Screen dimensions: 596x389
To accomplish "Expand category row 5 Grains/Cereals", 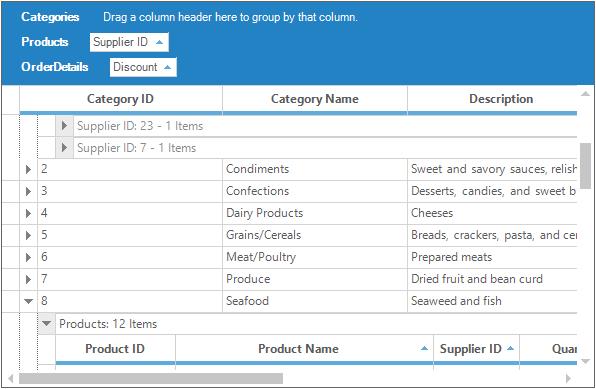I will click(x=28, y=235).
